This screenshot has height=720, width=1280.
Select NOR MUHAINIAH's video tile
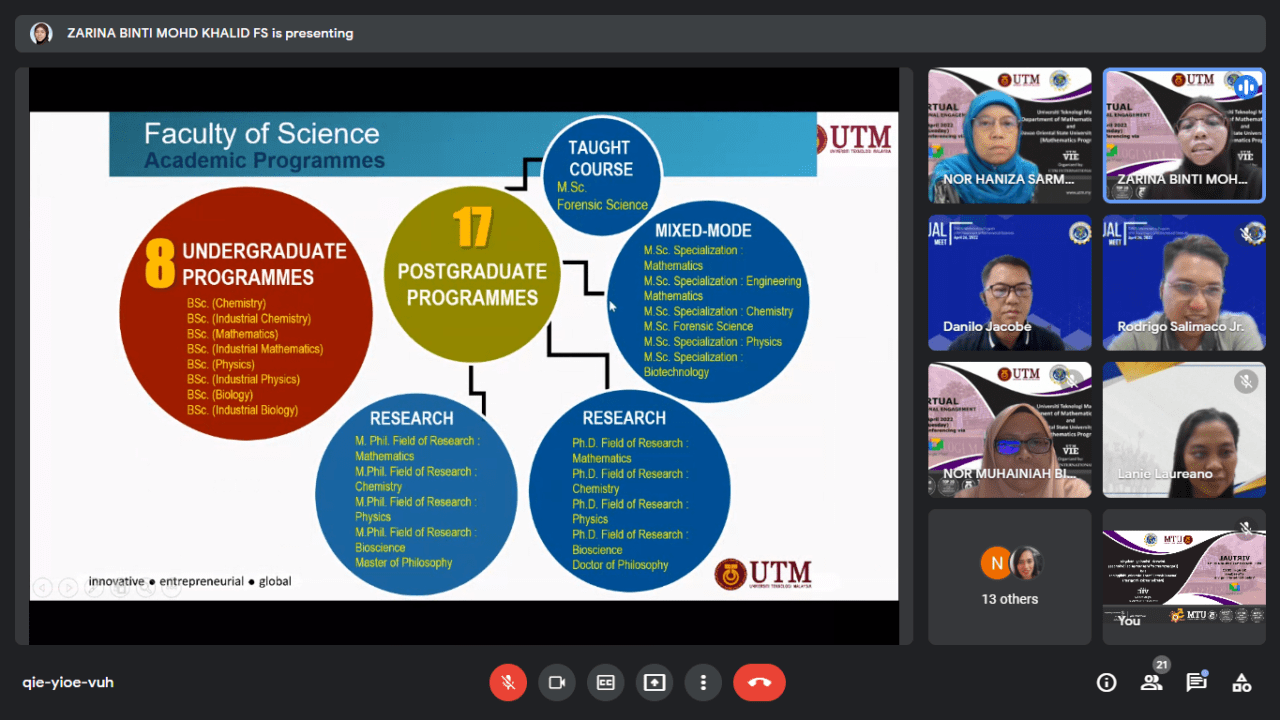tap(1009, 430)
